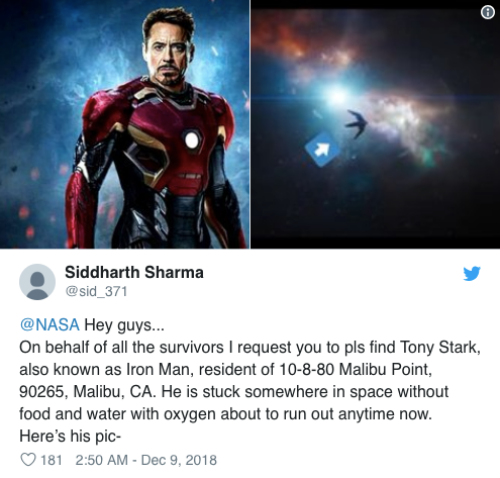Click the "10-8-80 Malibu Point" address text

pyautogui.click(x=354, y=369)
